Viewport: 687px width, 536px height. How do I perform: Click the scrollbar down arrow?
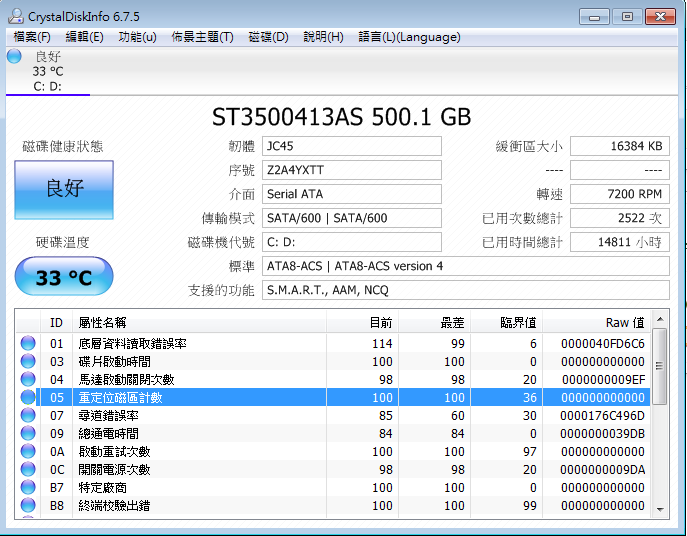click(x=660, y=509)
